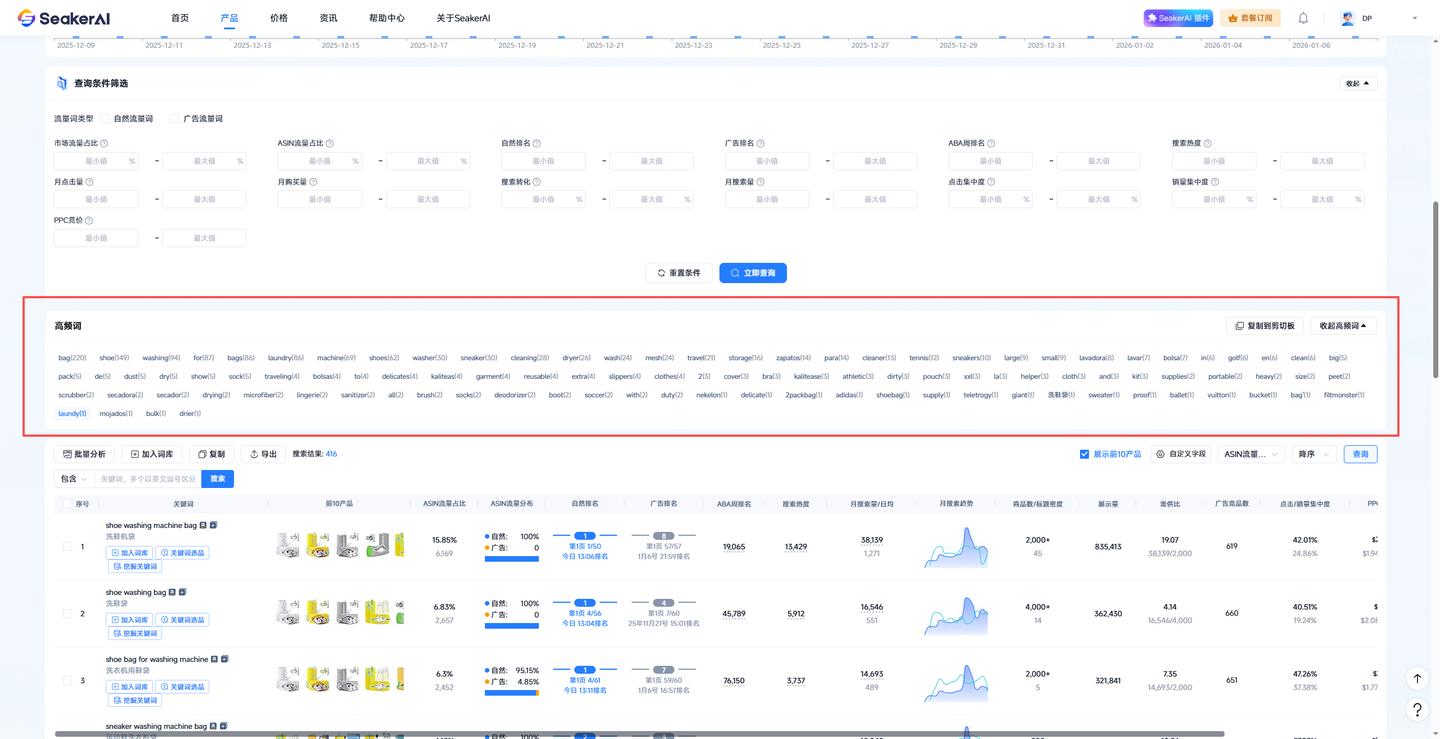The height and width of the screenshot is (739, 1440).
Task: Open the 降序 sort order dropdown
Action: (x=1313, y=454)
